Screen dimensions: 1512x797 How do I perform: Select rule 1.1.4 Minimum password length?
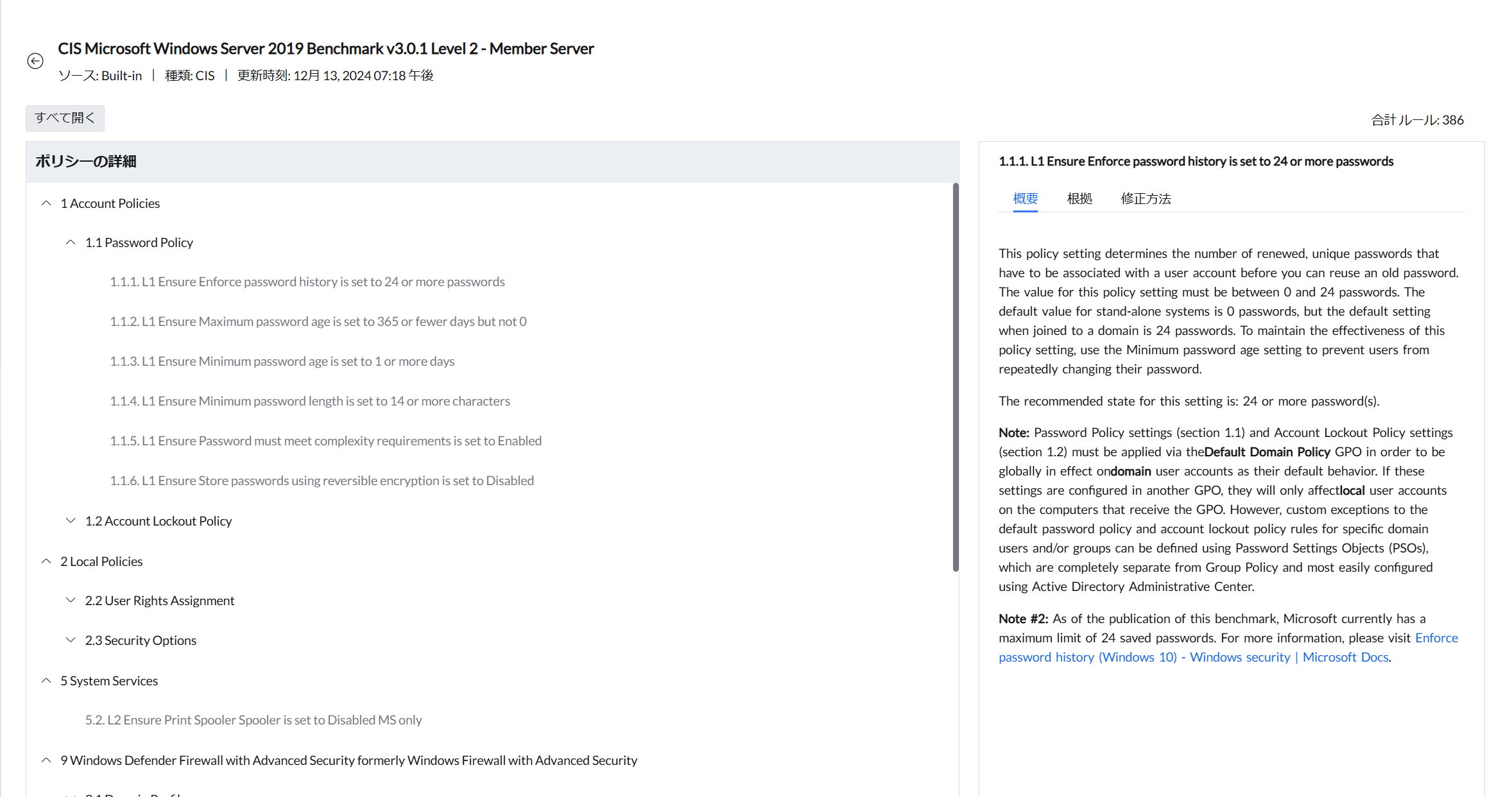click(309, 401)
